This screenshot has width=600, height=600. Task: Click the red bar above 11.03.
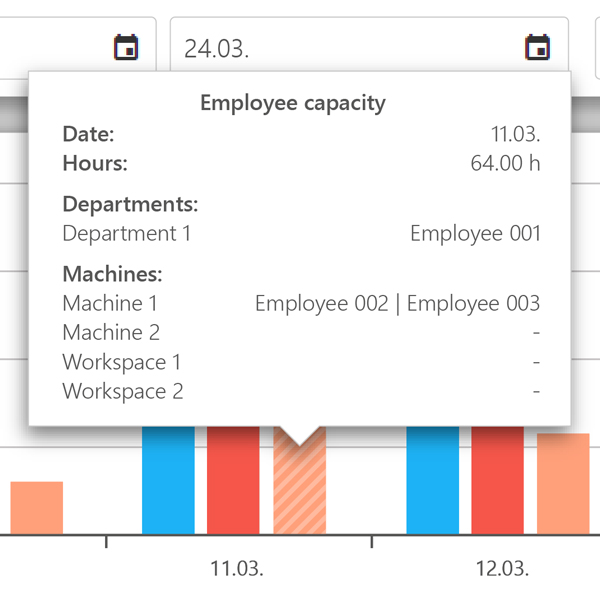[x=233, y=480]
